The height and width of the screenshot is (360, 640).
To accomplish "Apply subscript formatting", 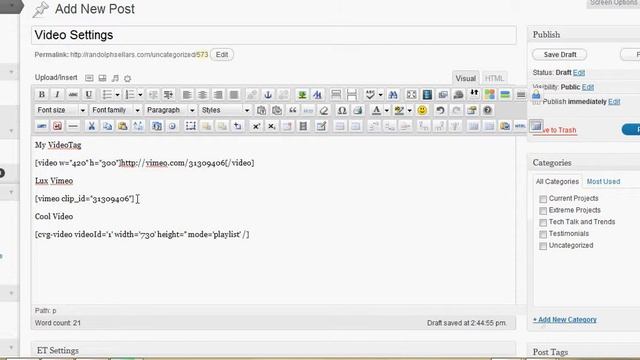I will click(x=271, y=126).
